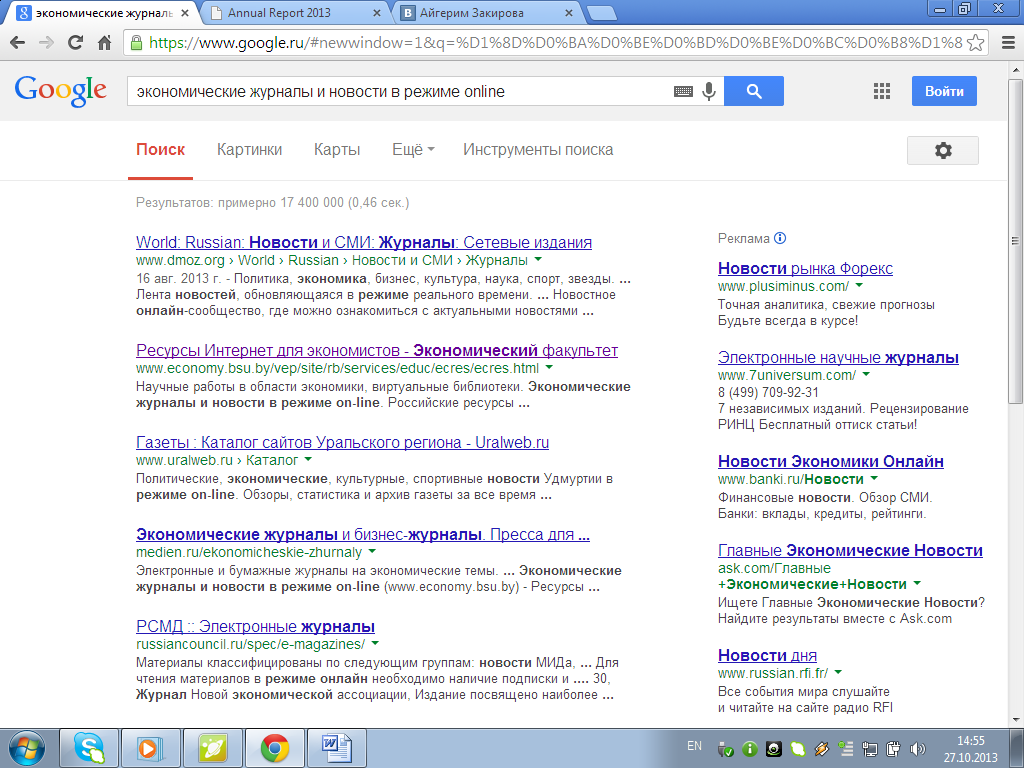Open Инструменты поиска
The image size is (1024, 768).
[x=538, y=150]
